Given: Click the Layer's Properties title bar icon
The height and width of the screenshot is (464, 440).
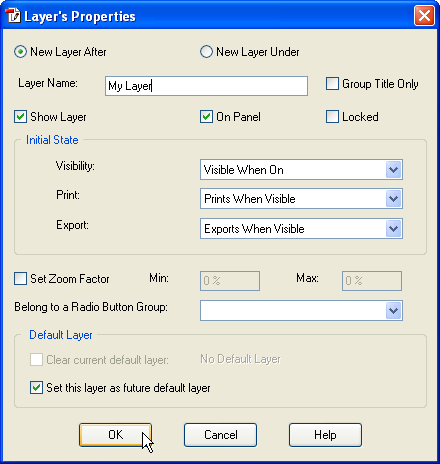Looking at the screenshot, I should pyautogui.click(x=13, y=16).
